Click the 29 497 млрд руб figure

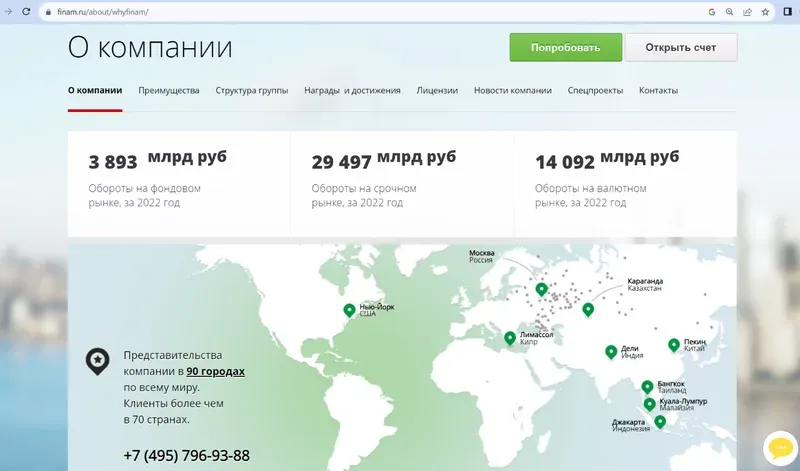(384, 160)
